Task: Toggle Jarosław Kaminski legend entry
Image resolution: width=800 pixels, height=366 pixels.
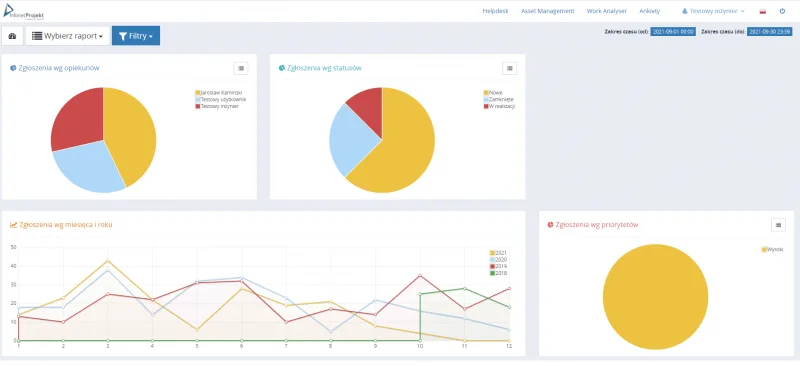Action: click(218, 93)
